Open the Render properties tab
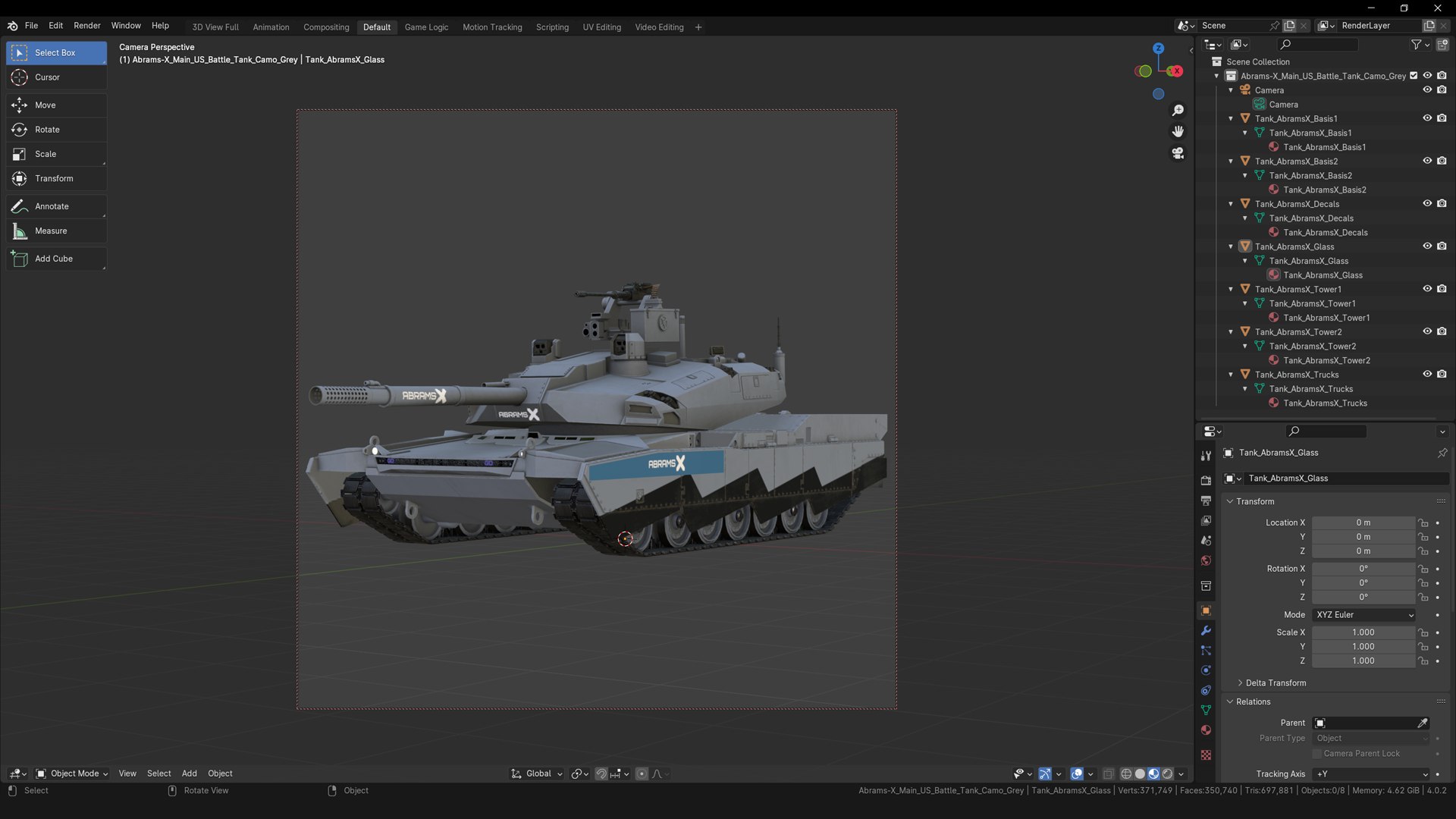 pyautogui.click(x=1206, y=481)
